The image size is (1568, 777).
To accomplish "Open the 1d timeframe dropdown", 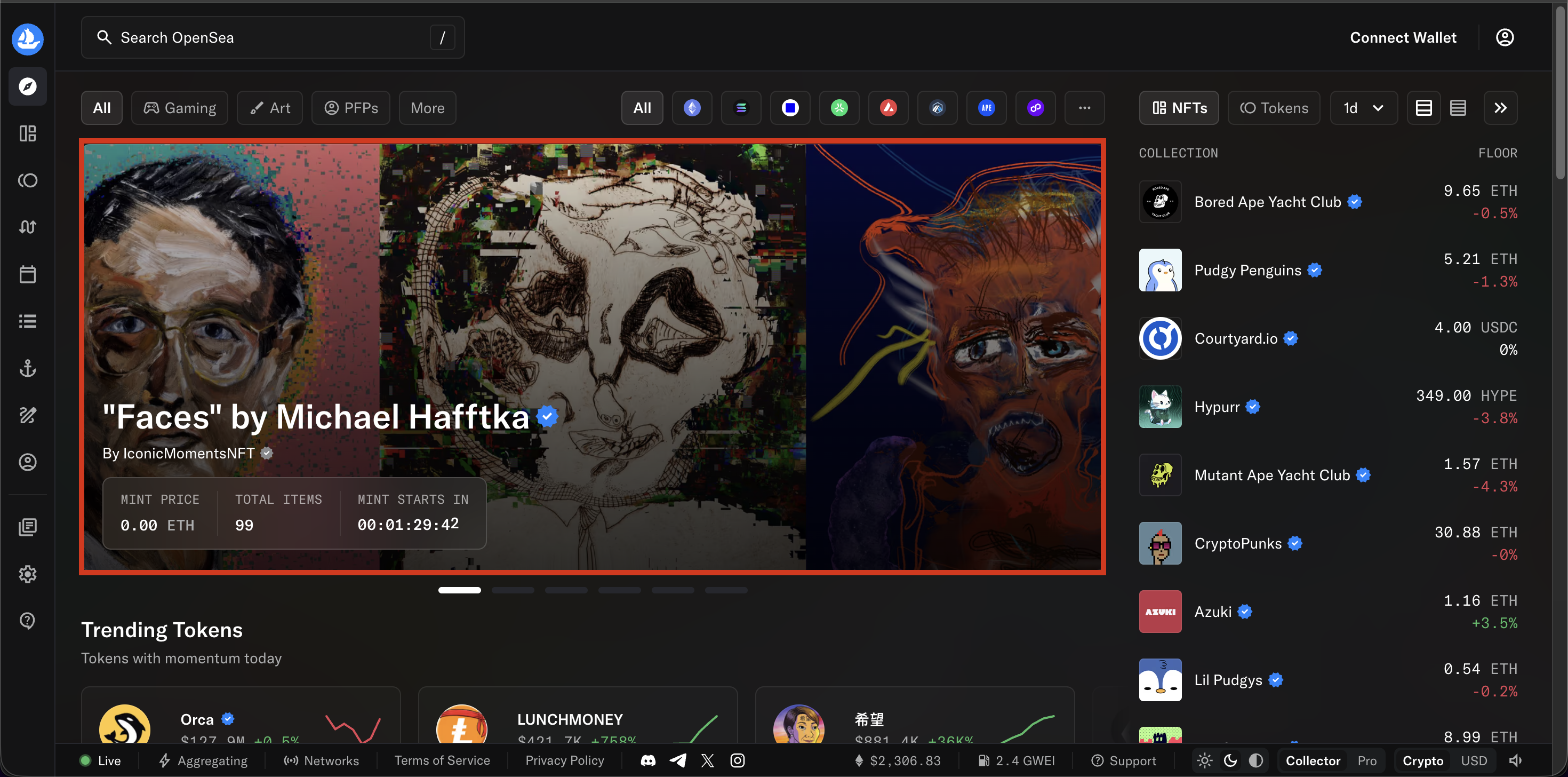I will [x=1364, y=108].
